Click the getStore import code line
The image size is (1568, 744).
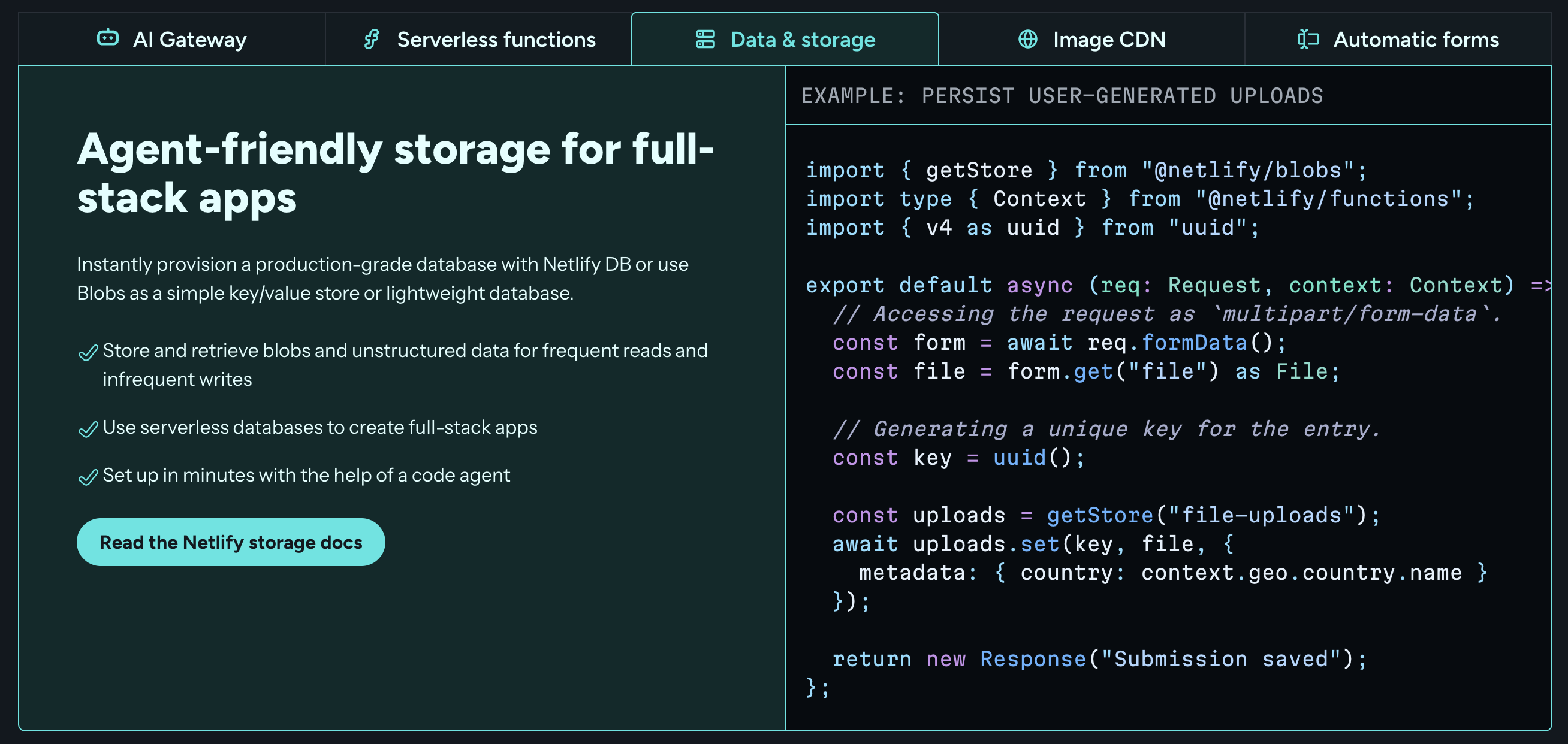1085,170
